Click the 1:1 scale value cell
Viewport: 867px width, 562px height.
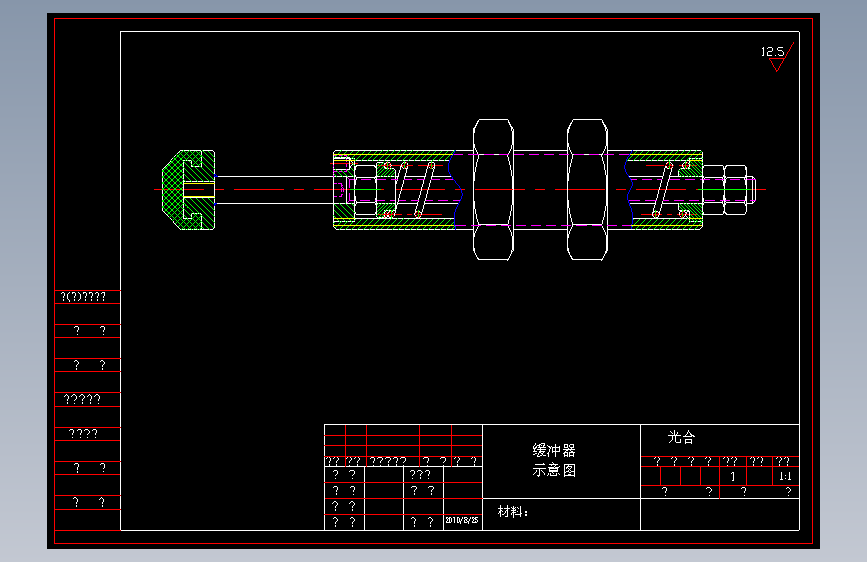(x=786, y=476)
